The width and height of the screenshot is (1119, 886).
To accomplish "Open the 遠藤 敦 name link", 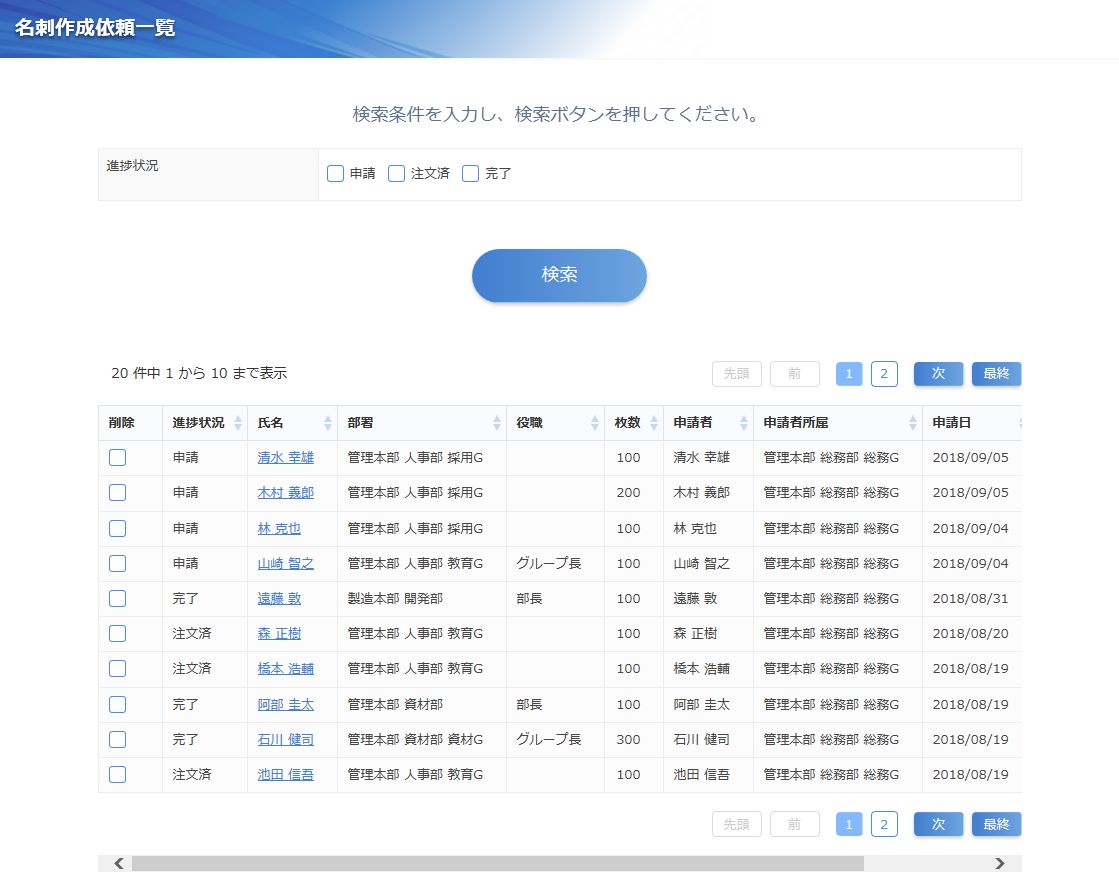I will 279,599.
